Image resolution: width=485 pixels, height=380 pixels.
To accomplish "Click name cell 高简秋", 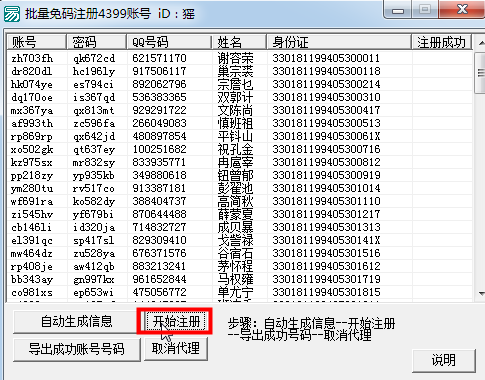I will (x=235, y=201).
